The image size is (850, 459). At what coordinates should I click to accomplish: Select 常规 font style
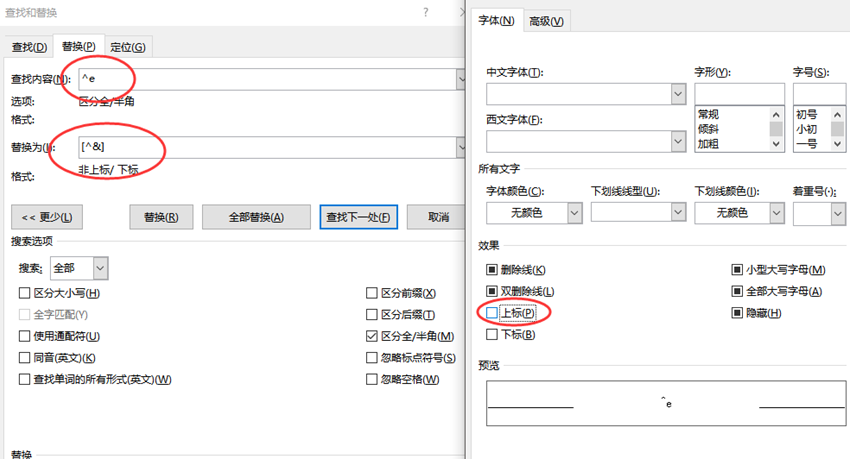[709, 114]
